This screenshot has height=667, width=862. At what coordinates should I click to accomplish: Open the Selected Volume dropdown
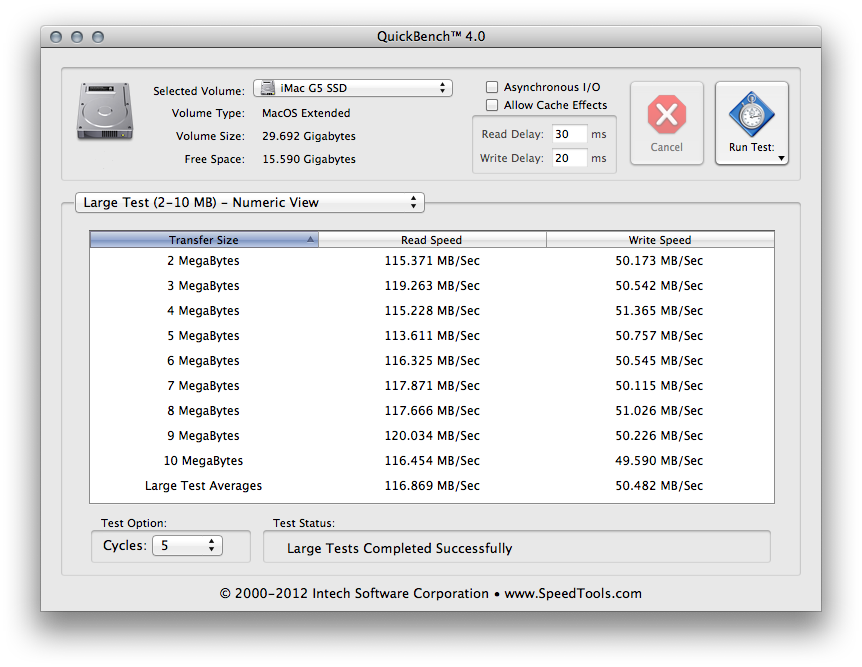352,88
